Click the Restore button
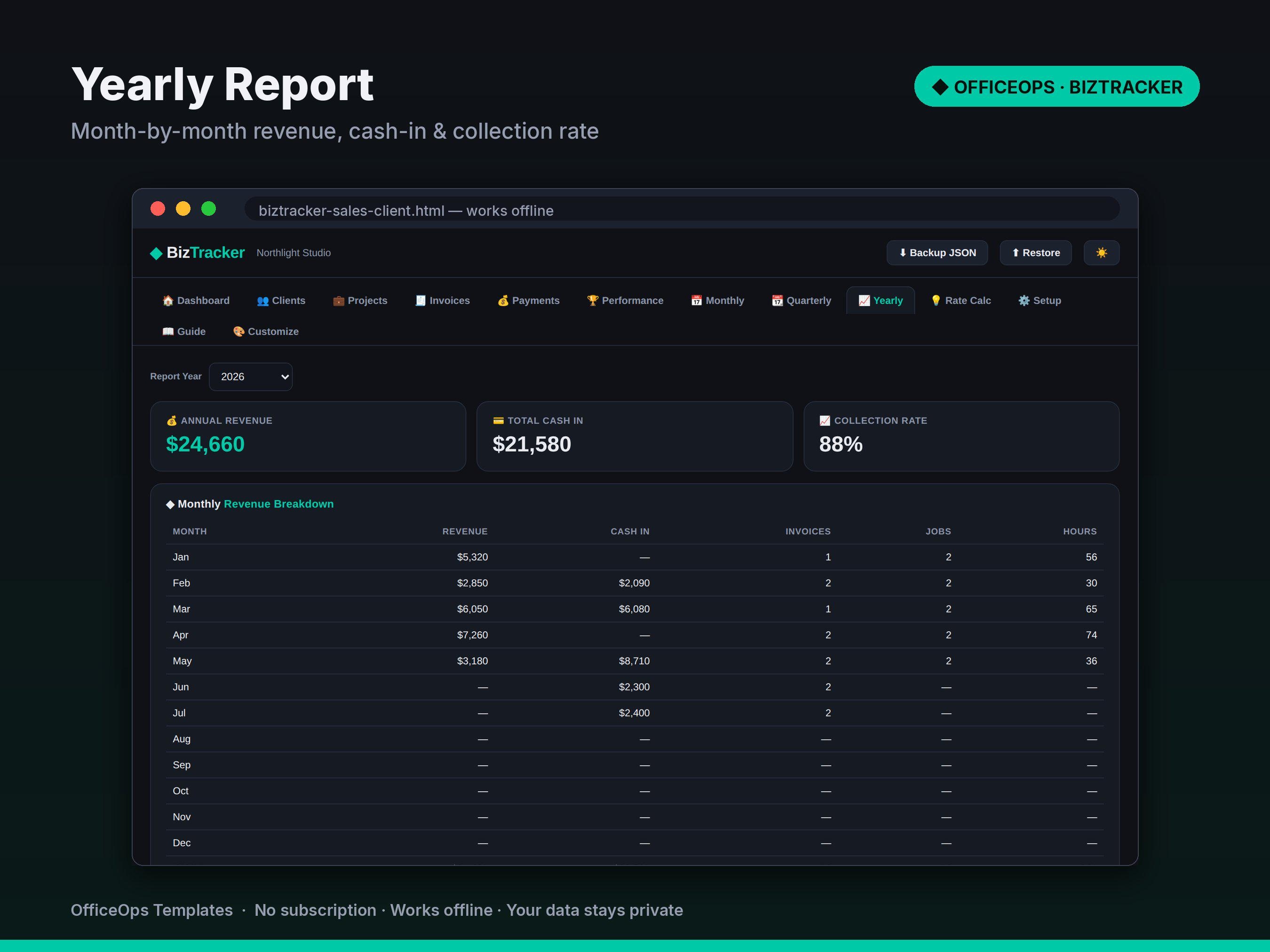The width and height of the screenshot is (1270, 952). [1036, 252]
